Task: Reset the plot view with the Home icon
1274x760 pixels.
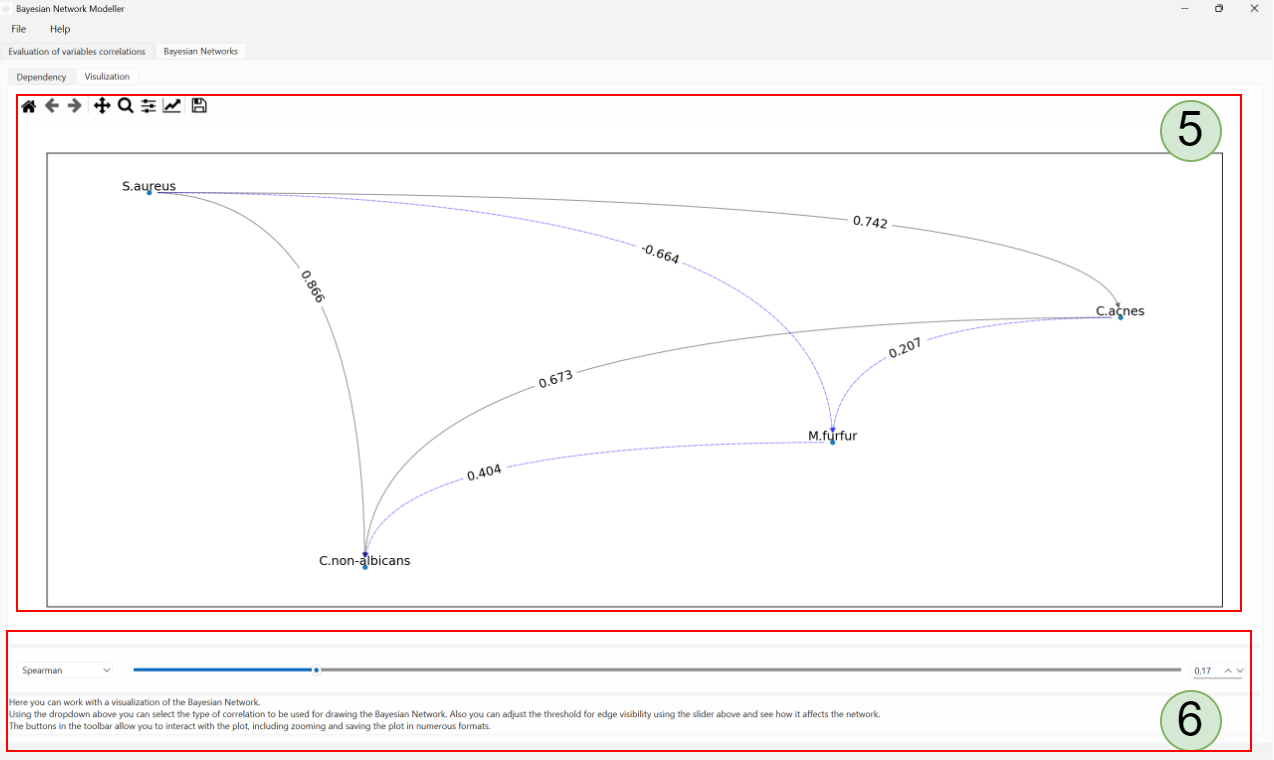Action: point(28,105)
